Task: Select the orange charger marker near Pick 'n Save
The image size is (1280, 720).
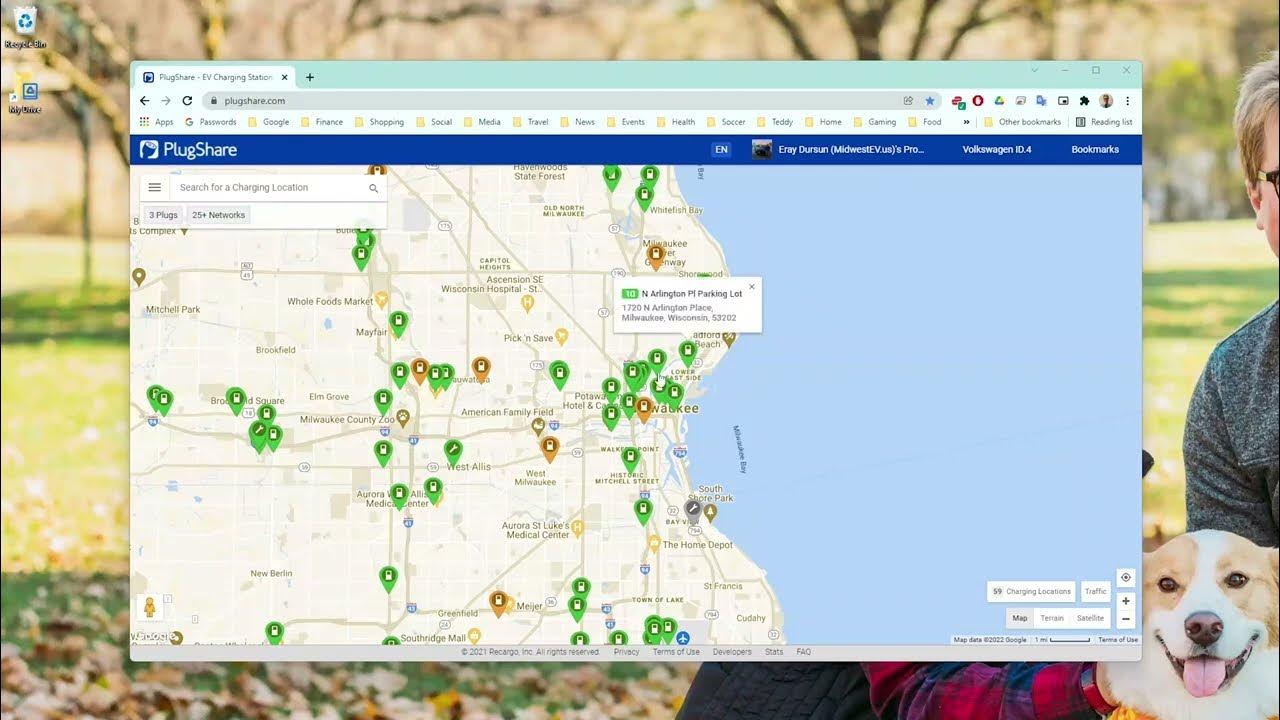Action: click(x=481, y=369)
